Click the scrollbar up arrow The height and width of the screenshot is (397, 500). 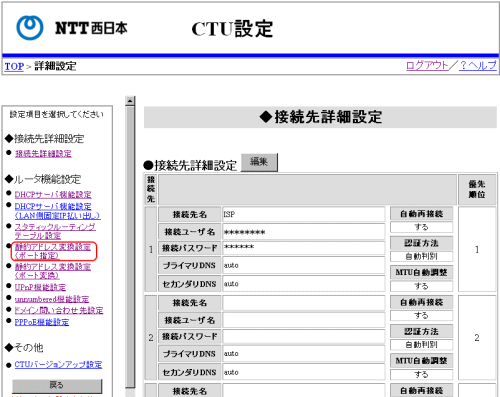(130, 101)
